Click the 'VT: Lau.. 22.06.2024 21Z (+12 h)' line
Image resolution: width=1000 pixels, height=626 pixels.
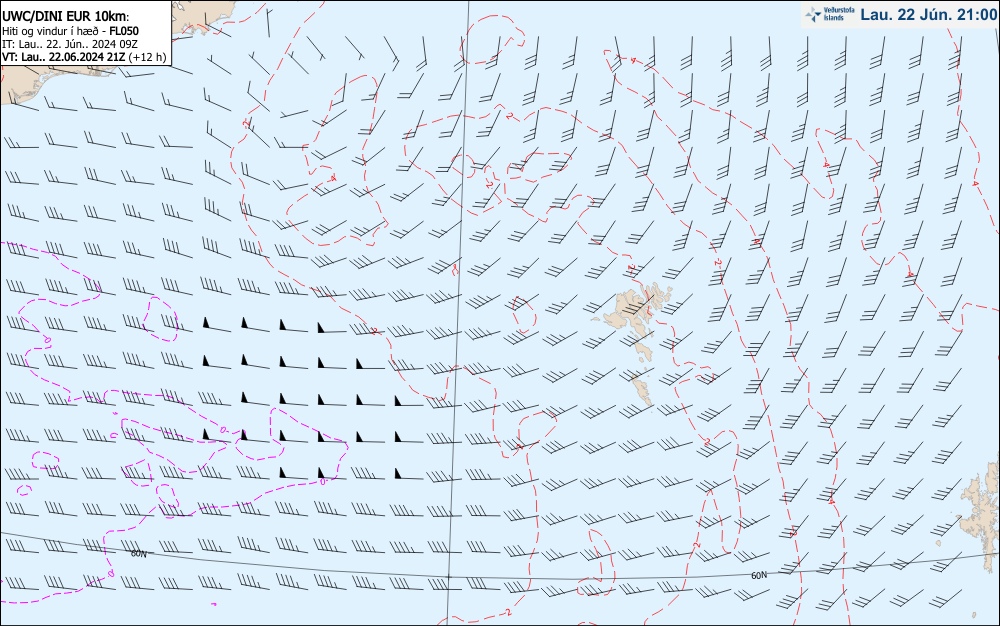pyautogui.click(x=84, y=57)
